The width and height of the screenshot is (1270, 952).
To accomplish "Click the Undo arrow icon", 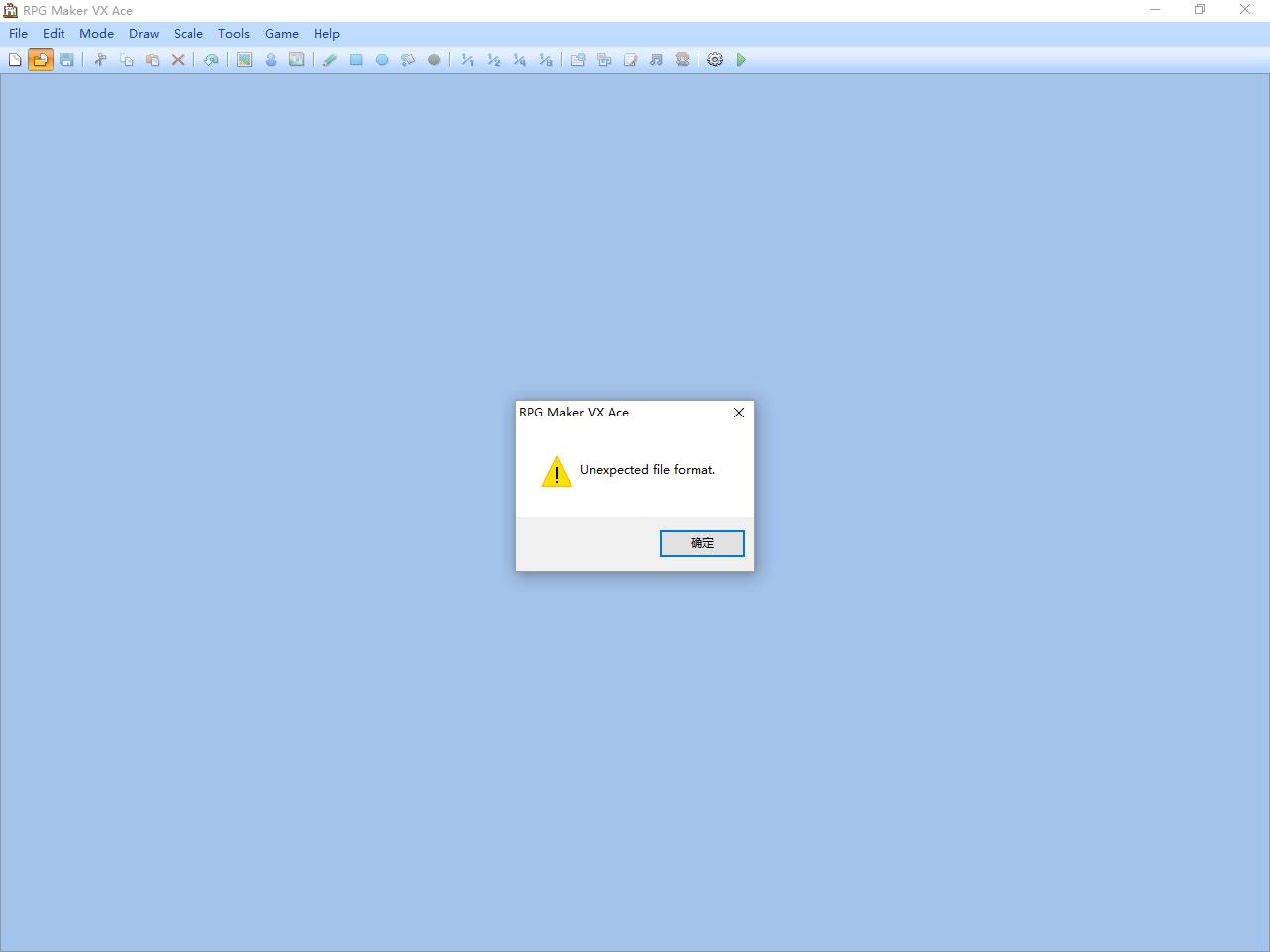I will point(211,59).
